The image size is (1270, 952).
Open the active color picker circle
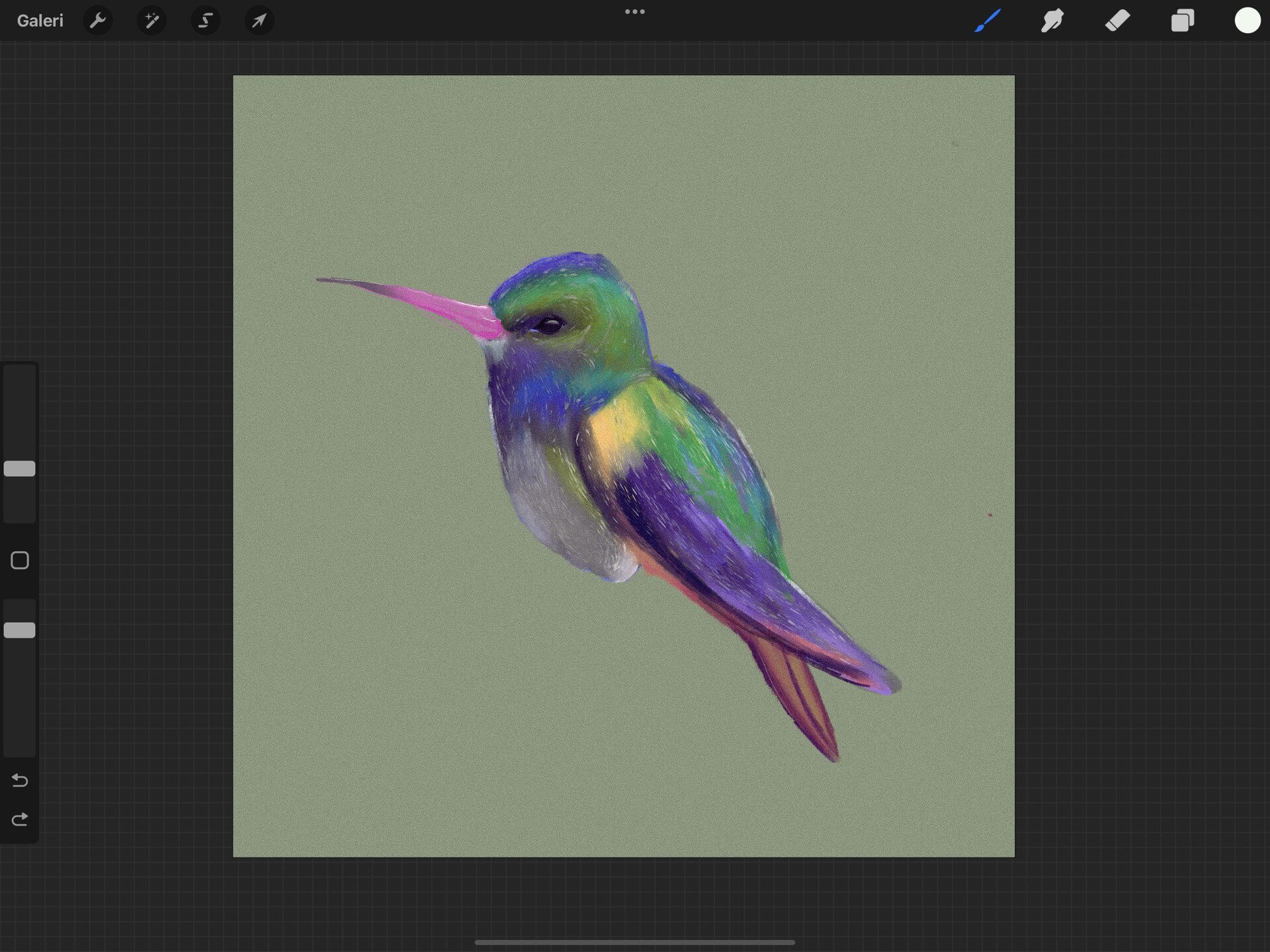click(x=1248, y=20)
